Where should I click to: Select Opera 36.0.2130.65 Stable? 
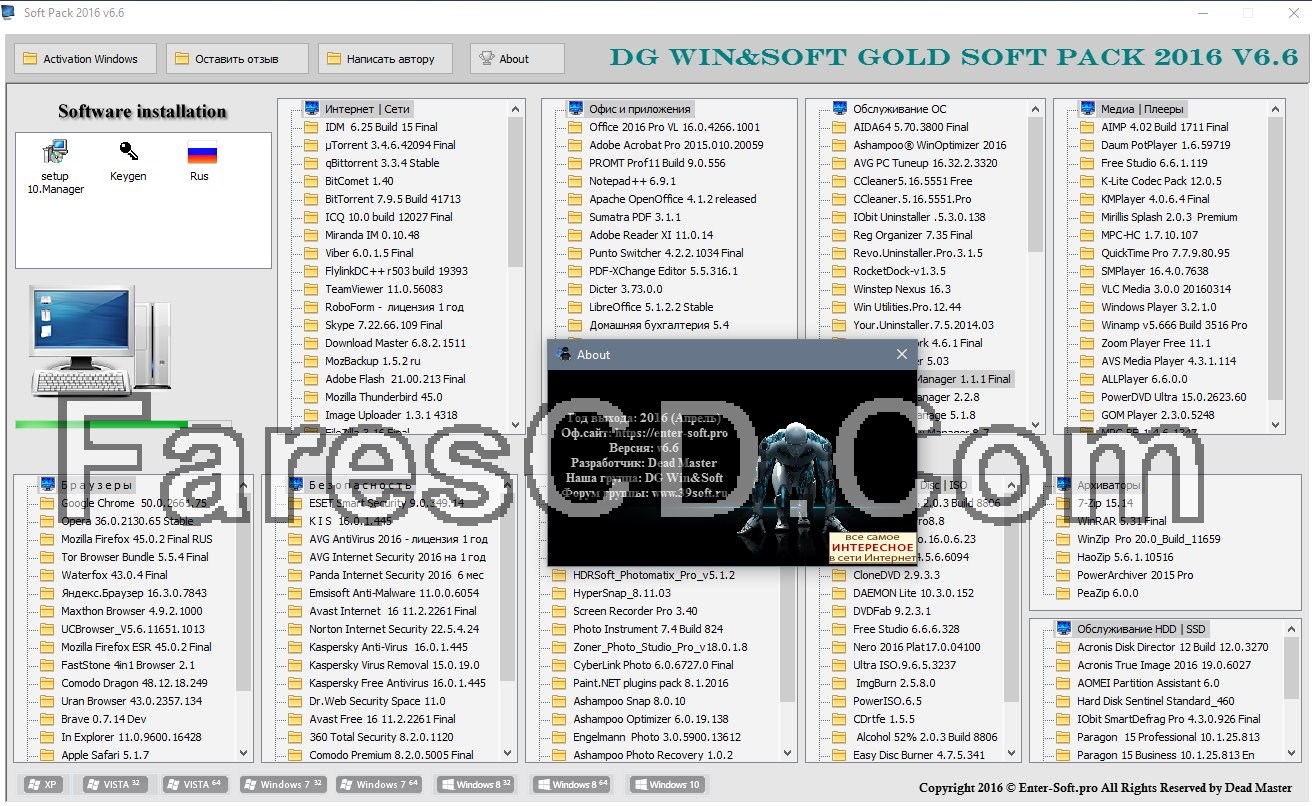(127, 521)
